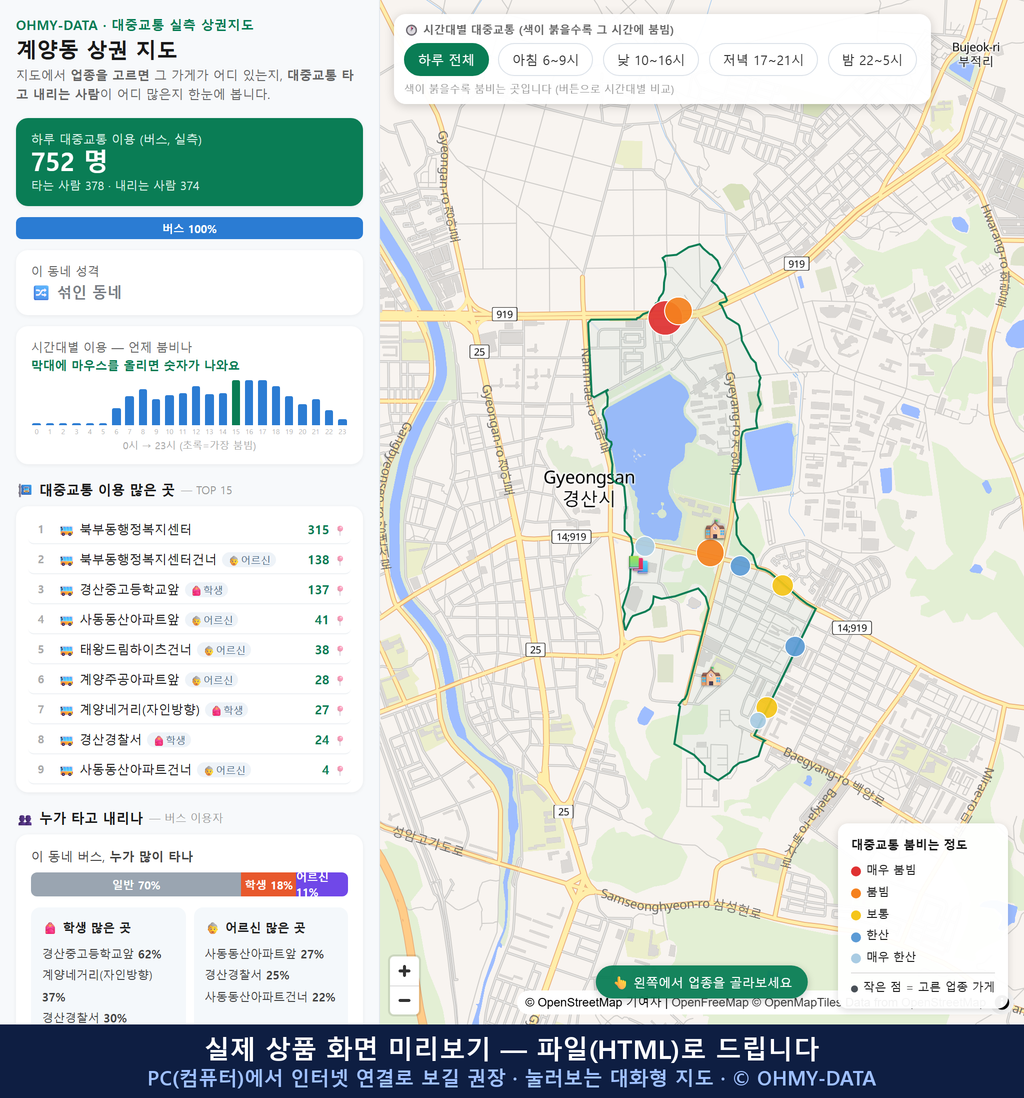
Task: Click the map pin icon for 계양네거리(자인방향)
Action: (340, 710)
